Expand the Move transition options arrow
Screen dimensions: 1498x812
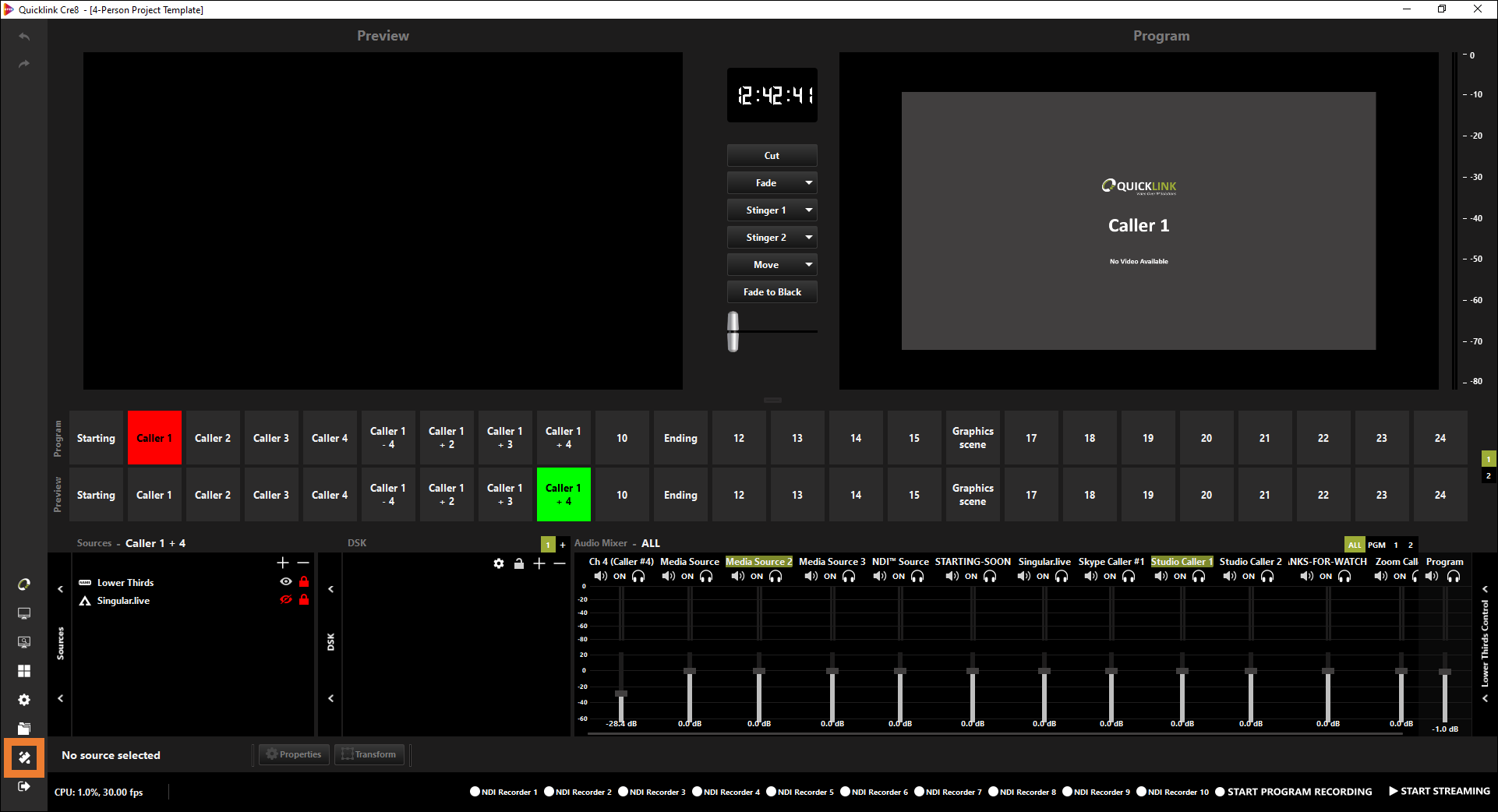809,265
